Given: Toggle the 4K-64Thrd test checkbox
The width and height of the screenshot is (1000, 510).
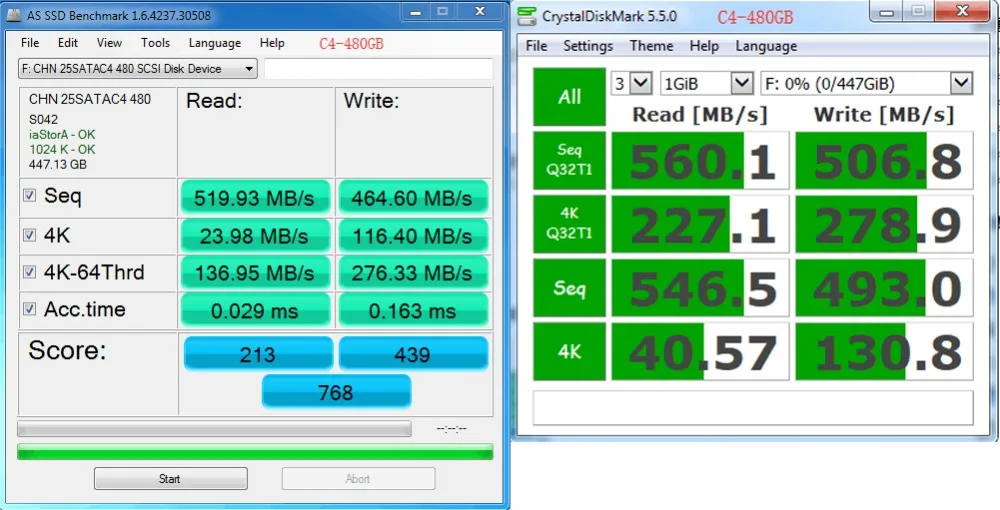Looking at the screenshot, I should [29, 272].
